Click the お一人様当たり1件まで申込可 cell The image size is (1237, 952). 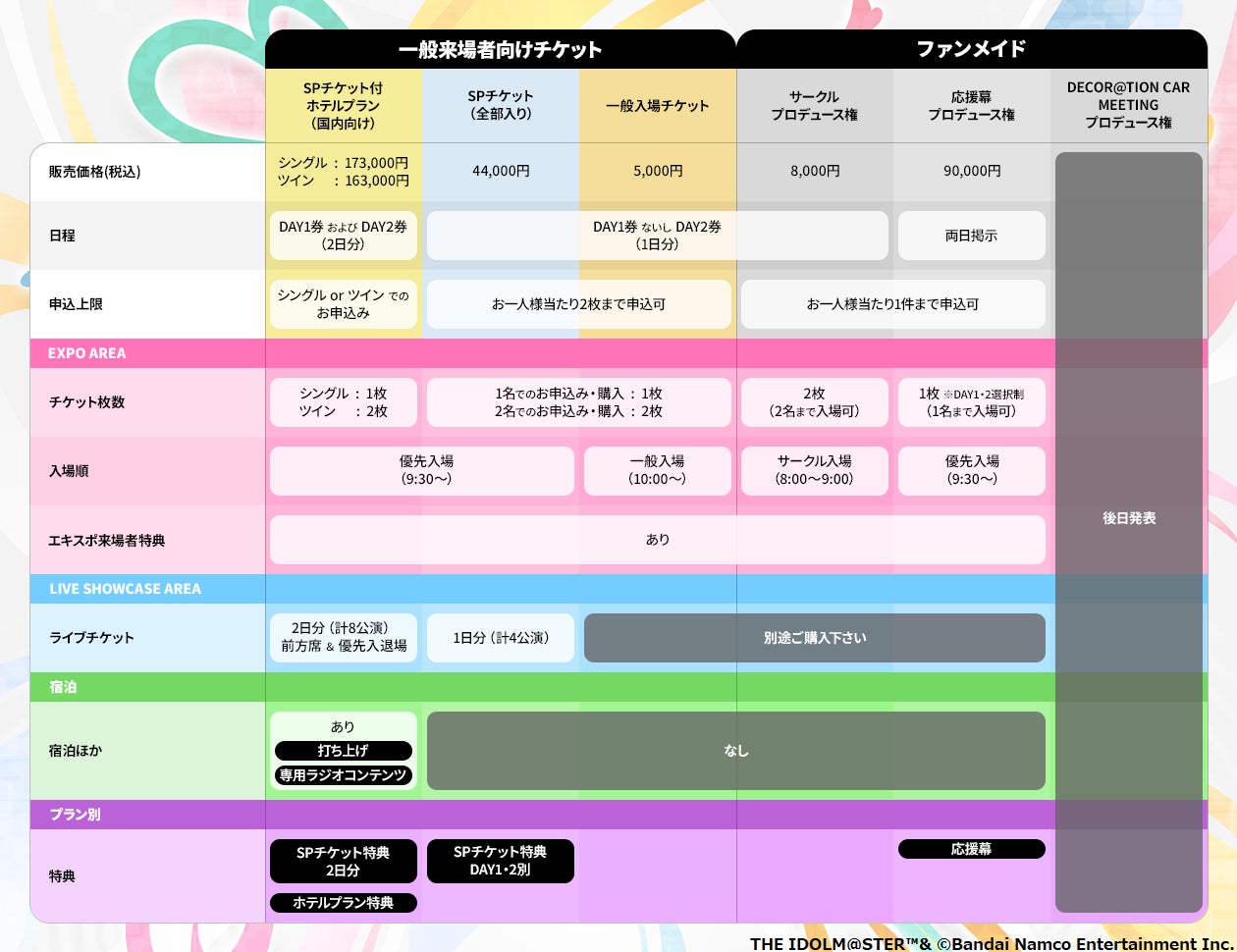point(893,304)
